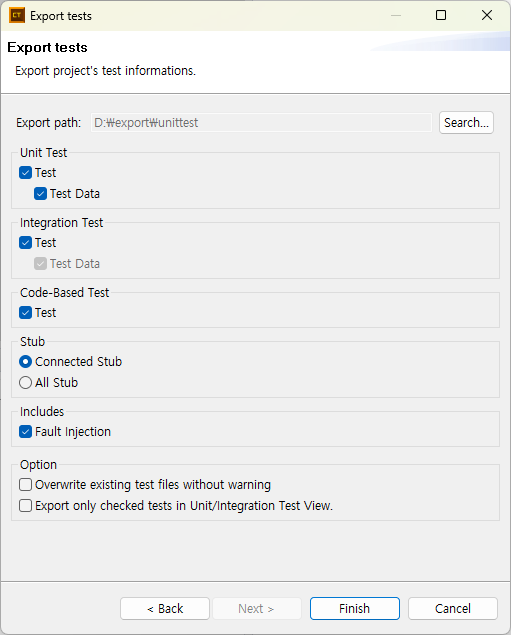Uncheck the Unit Test 'Test' checkbox
This screenshot has width=511, height=635.
26,173
